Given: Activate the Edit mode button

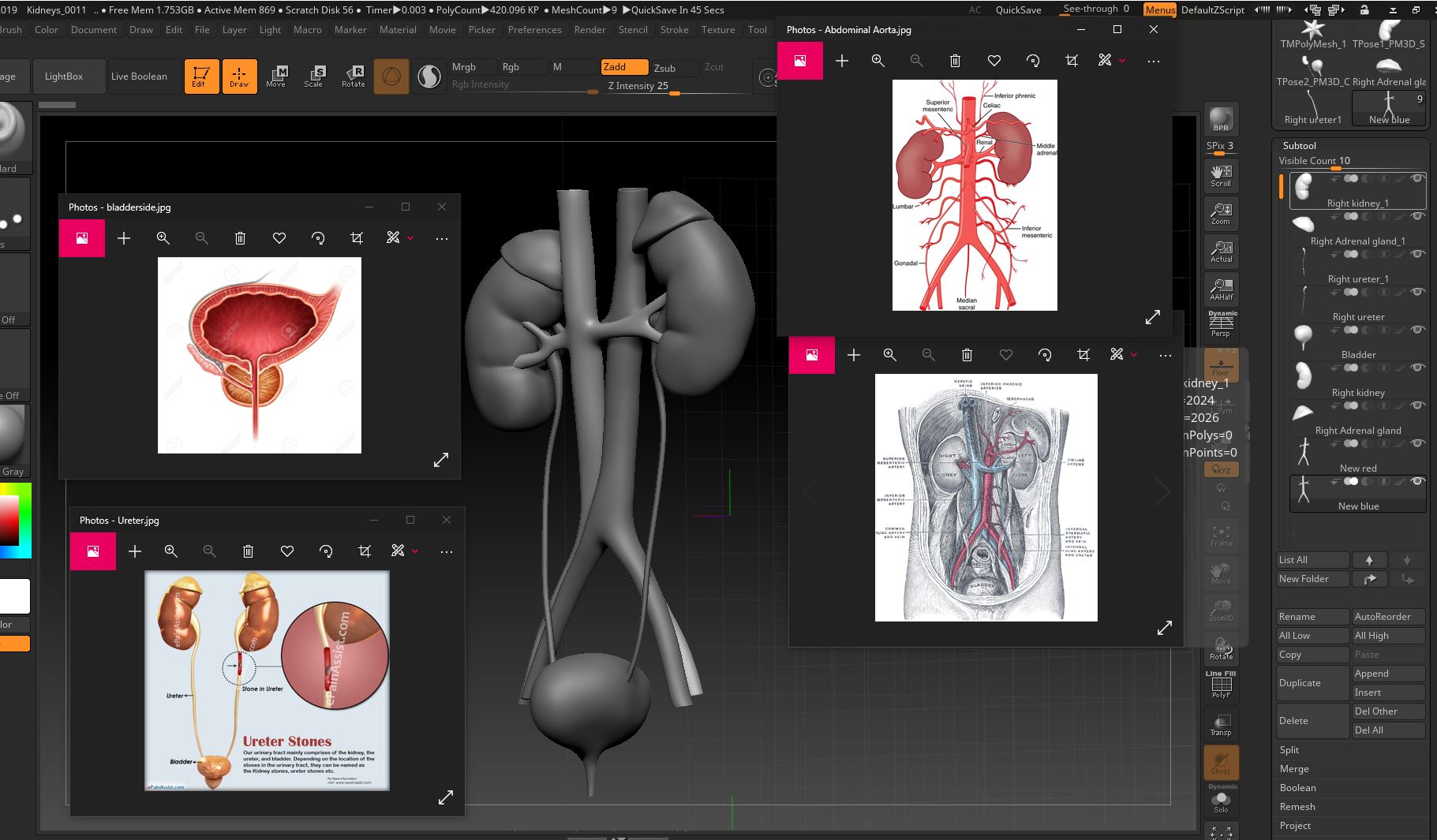Looking at the screenshot, I should click(x=201, y=77).
